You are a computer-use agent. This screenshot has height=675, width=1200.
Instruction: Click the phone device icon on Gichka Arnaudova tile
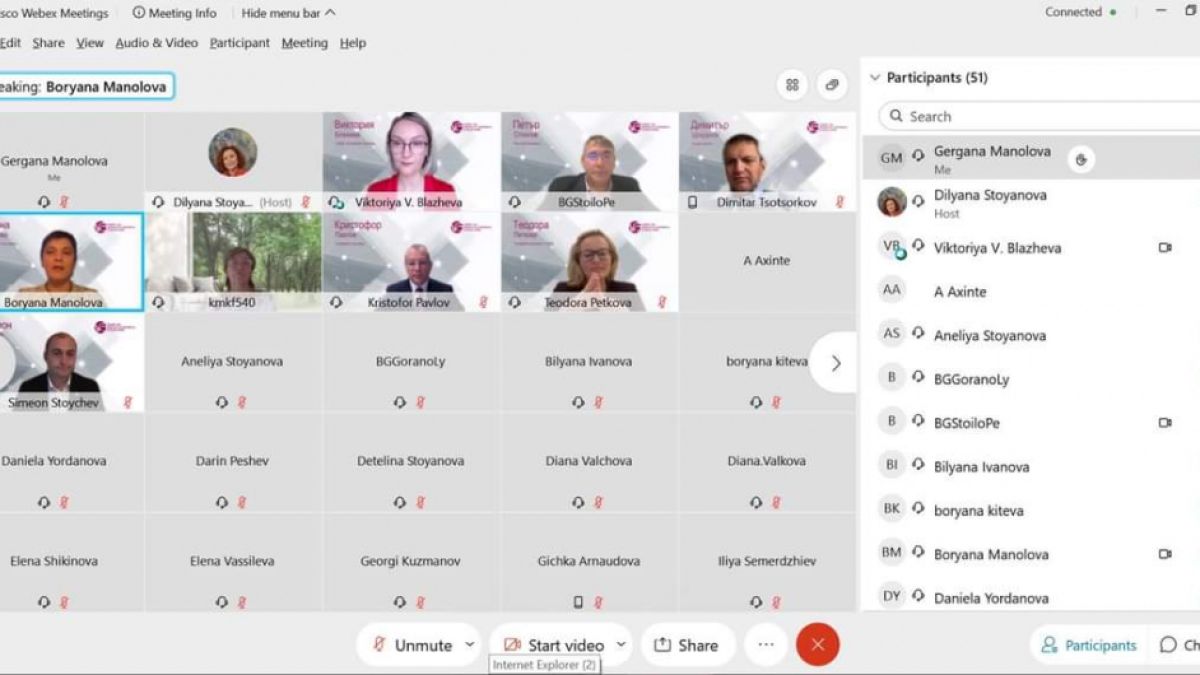pos(578,602)
